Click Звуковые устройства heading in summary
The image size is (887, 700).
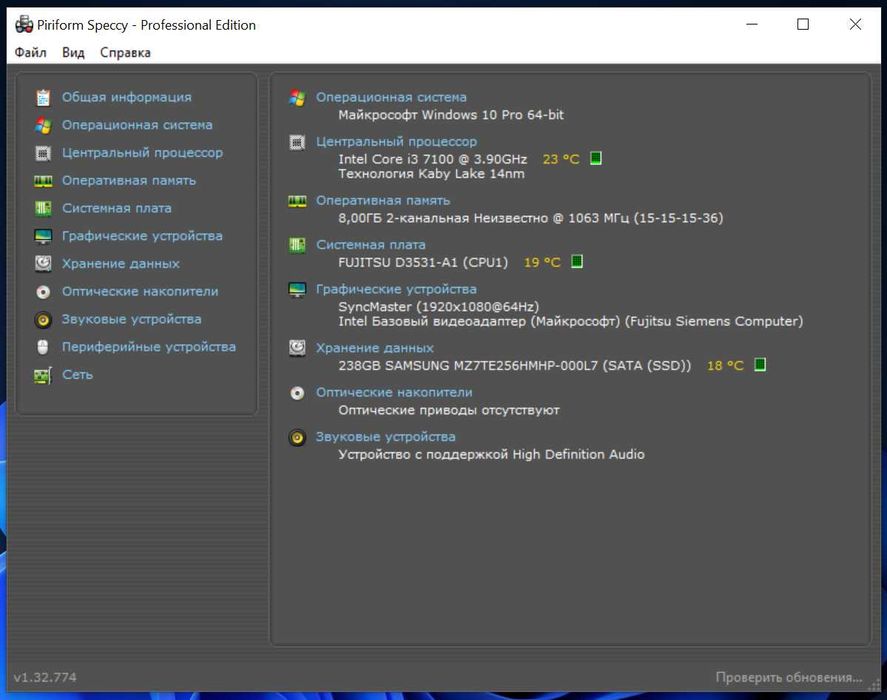click(386, 437)
